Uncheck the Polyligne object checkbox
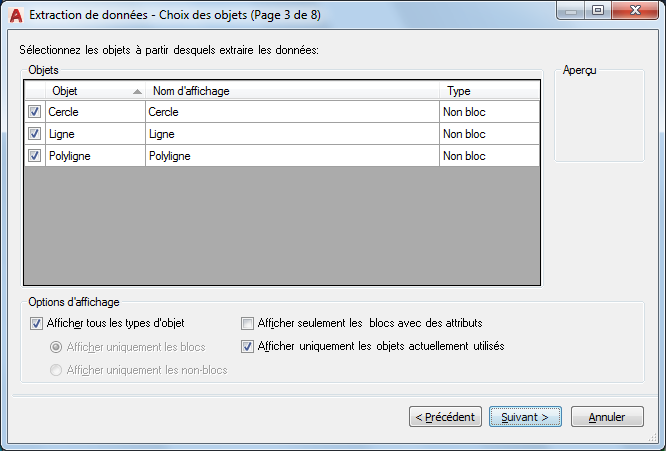 [35, 156]
